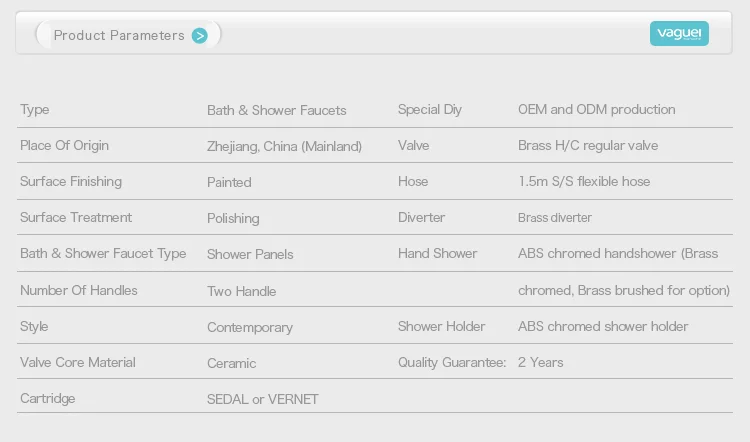Click the Shower Panels faucet type
The image size is (750, 442).
click(x=250, y=254)
